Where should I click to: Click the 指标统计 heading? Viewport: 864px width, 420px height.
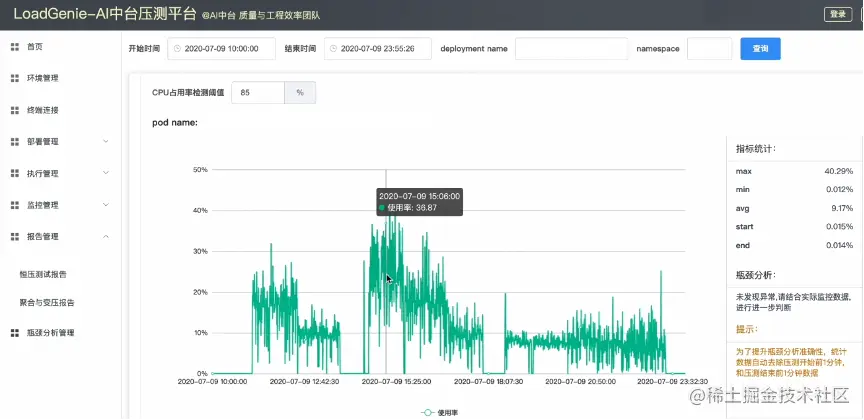755,149
